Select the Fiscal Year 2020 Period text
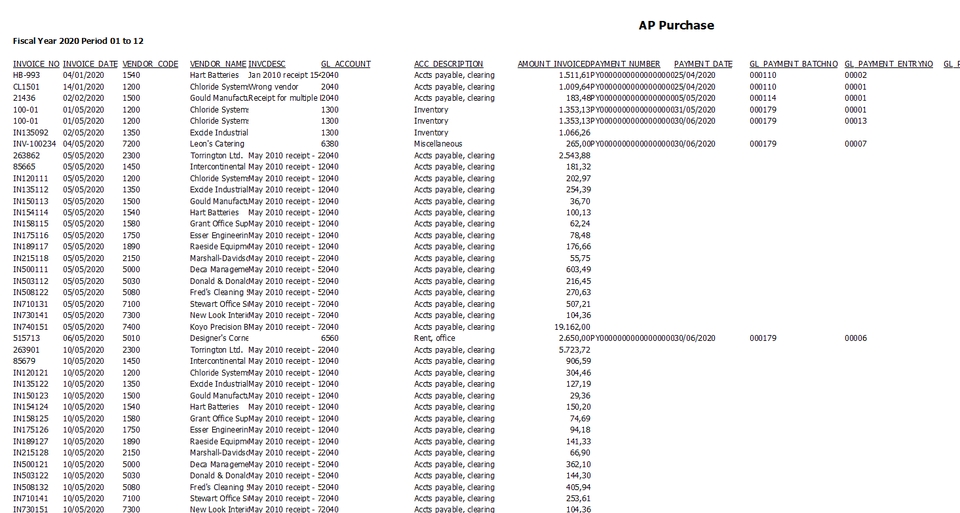The height and width of the screenshot is (513, 960). (x=78, y=41)
